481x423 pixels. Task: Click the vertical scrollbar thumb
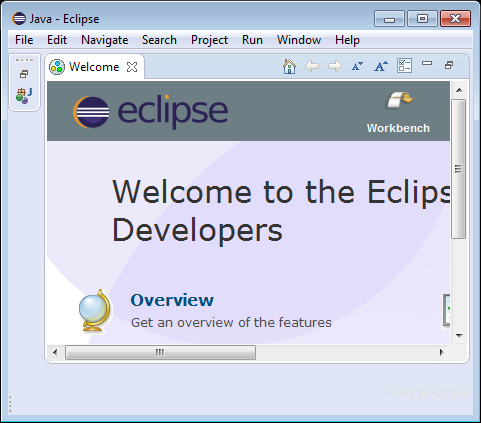tap(459, 169)
